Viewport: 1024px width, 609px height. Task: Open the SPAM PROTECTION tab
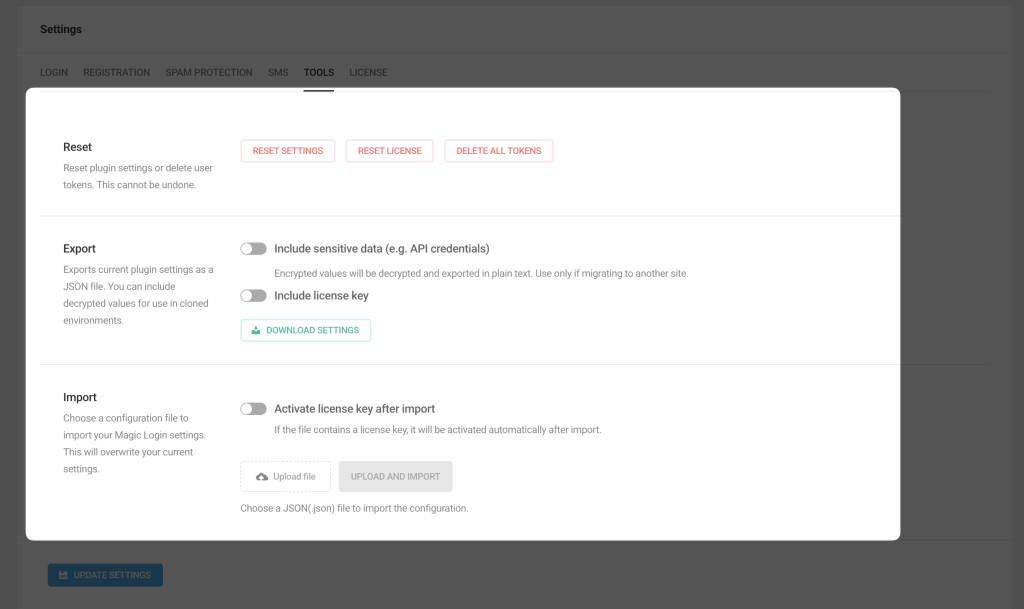[209, 72]
